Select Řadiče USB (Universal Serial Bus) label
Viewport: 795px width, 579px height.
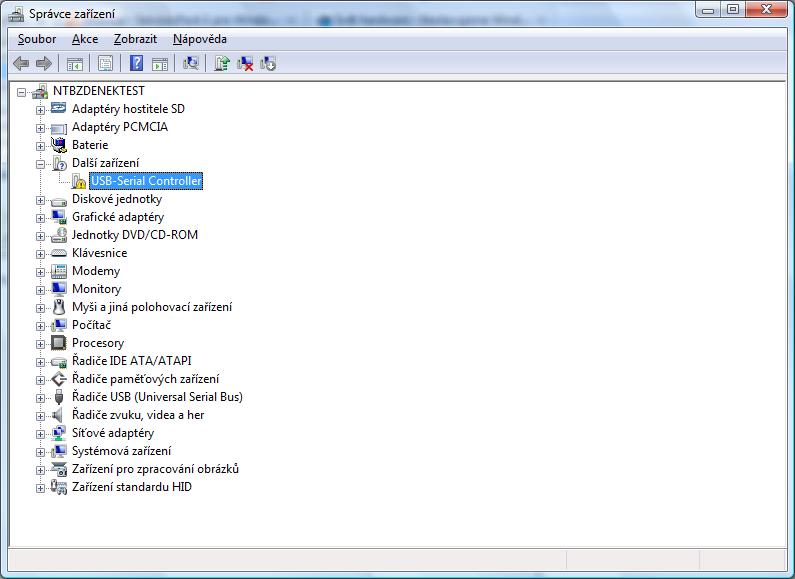pyautogui.click(x=157, y=397)
